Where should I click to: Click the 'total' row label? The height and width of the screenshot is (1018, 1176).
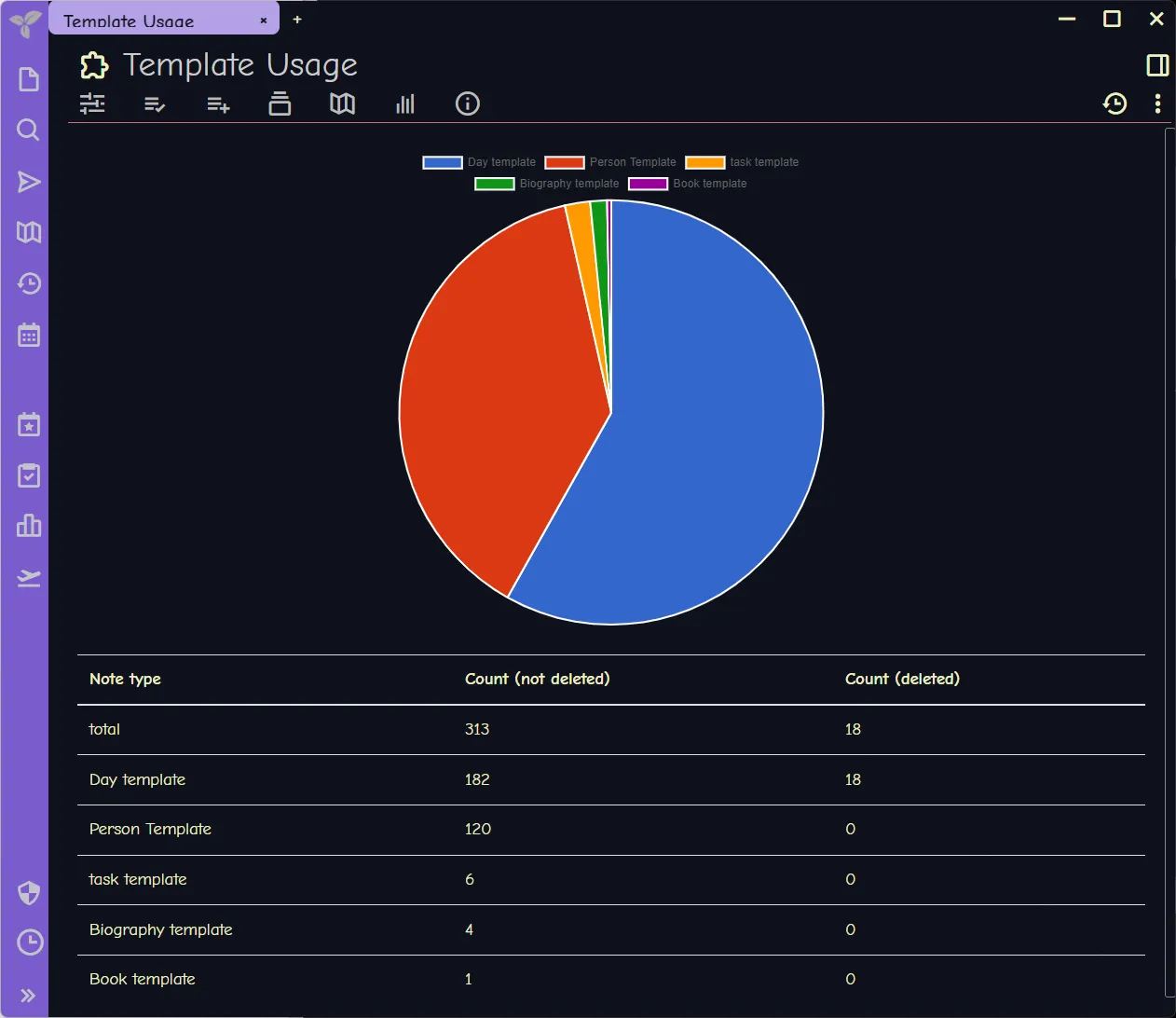(x=104, y=729)
